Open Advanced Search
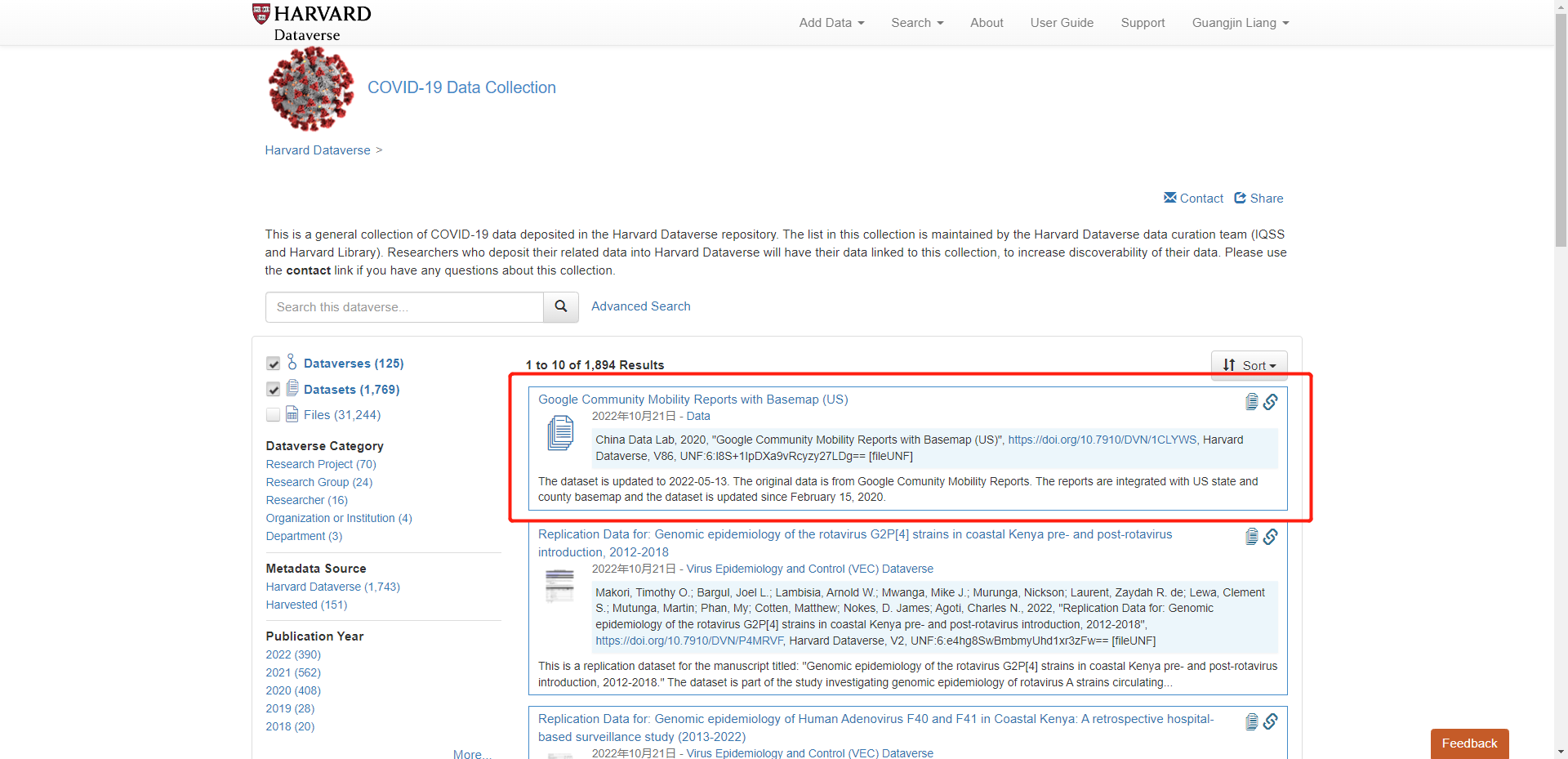 click(640, 306)
